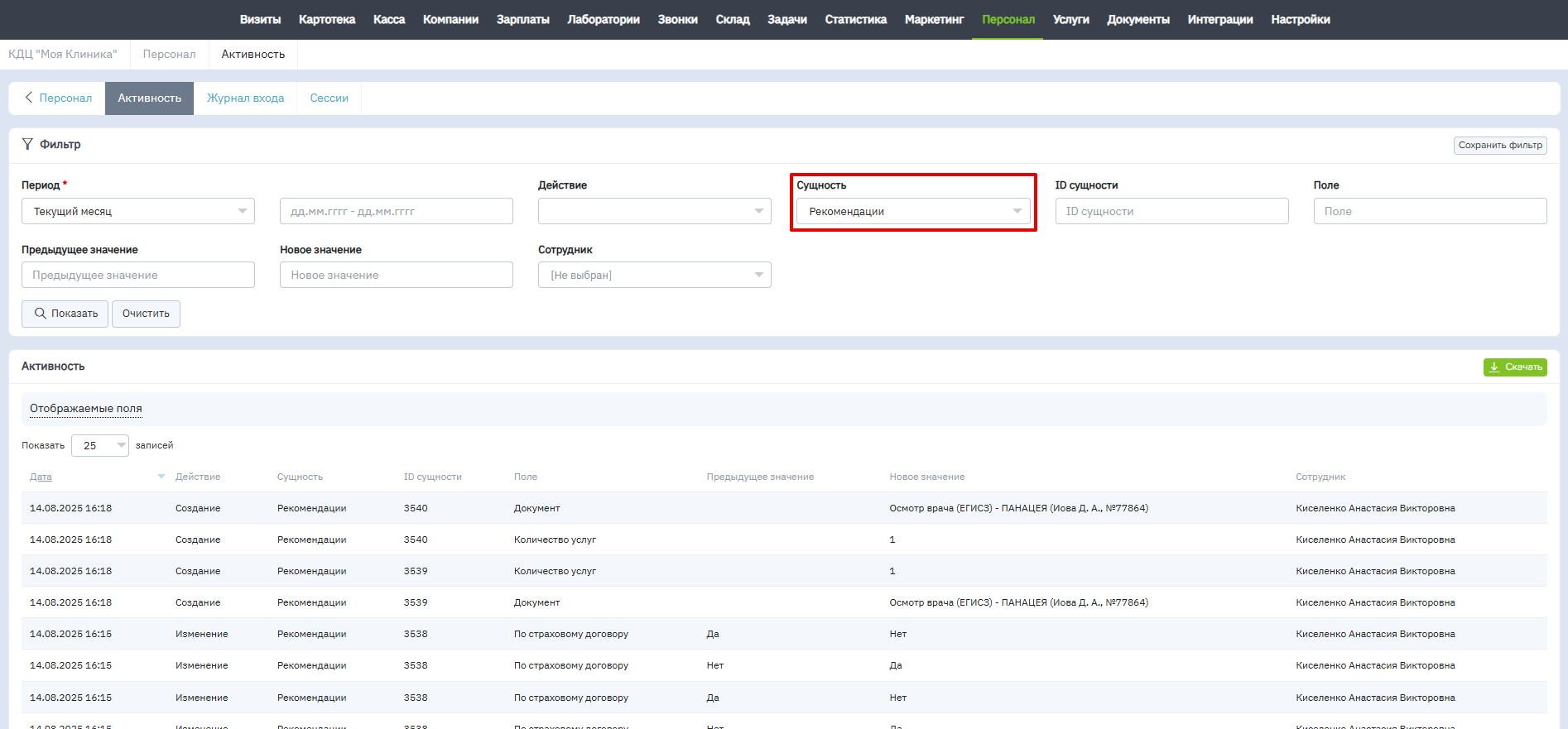The width and height of the screenshot is (1568, 729).
Task: Click the first Осмотр врача (ЕГИСЗ) value
Action: coord(1019,508)
